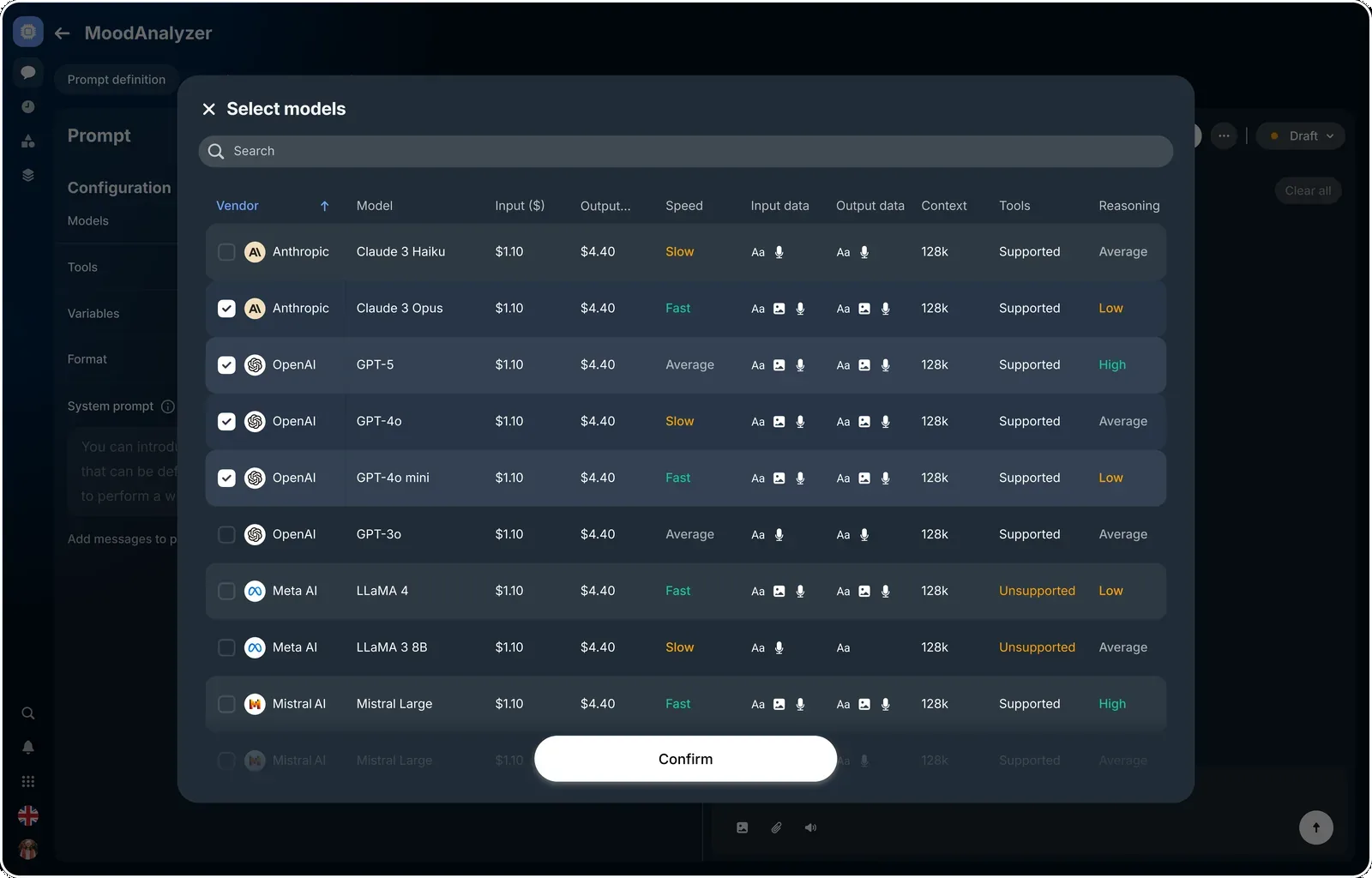Deselect the GPT-4o mini checkbox
1372x878 pixels.
point(226,478)
